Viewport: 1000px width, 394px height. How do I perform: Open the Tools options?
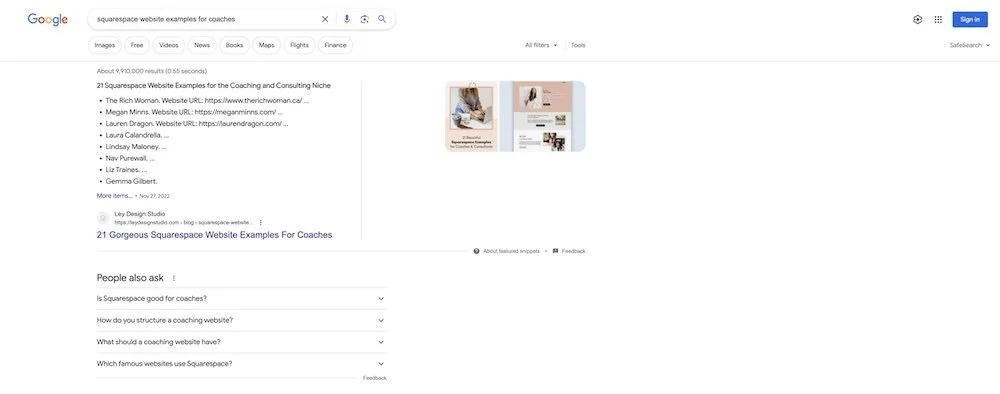(x=578, y=45)
